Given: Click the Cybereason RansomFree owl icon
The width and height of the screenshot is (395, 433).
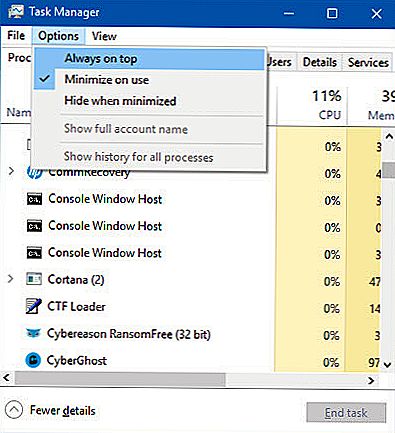Looking at the screenshot, I should tap(34, 333).
